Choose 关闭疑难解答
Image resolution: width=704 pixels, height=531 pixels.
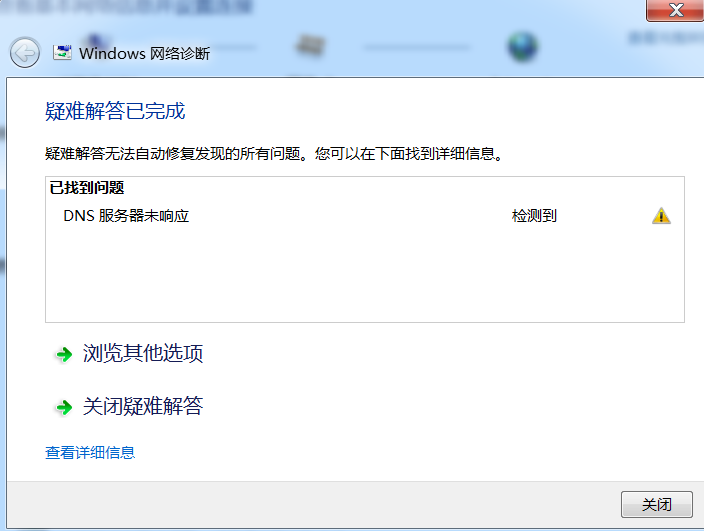click(143, 406)
